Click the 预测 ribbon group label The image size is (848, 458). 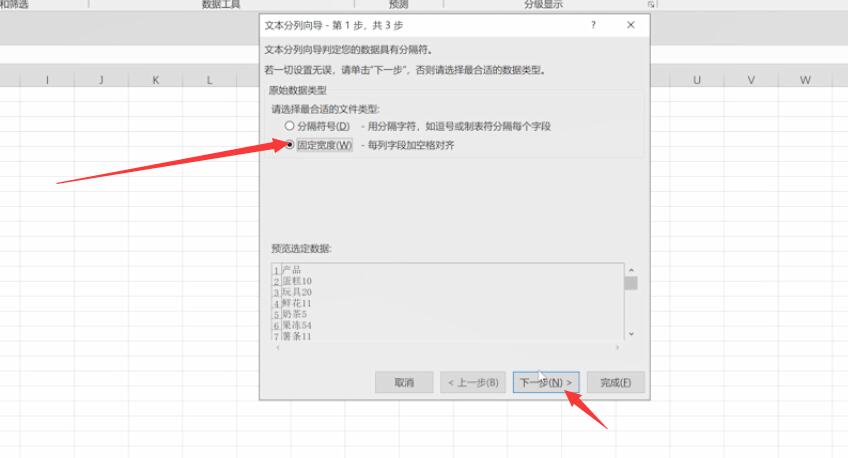399,4
